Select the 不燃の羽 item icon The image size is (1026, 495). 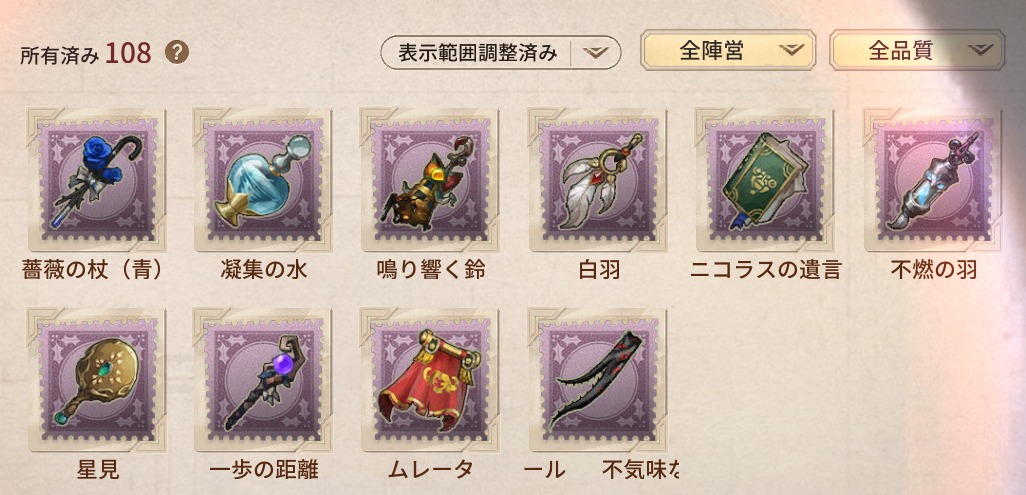[x=932, y=180]
